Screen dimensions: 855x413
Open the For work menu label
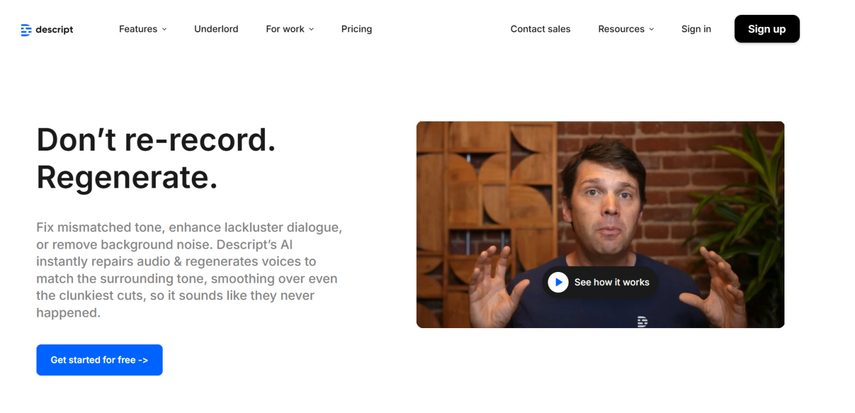coord(285,29)
